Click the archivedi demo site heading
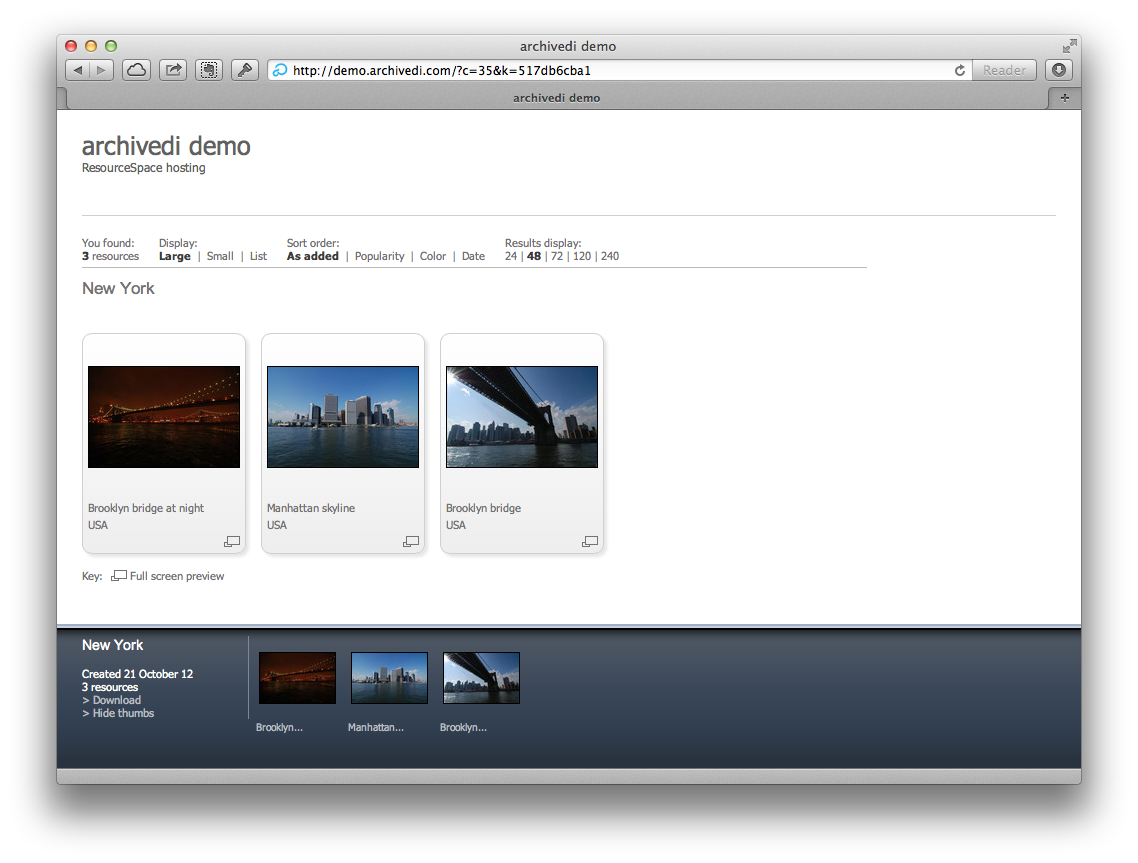The image size is (1138, 863). 166,146
